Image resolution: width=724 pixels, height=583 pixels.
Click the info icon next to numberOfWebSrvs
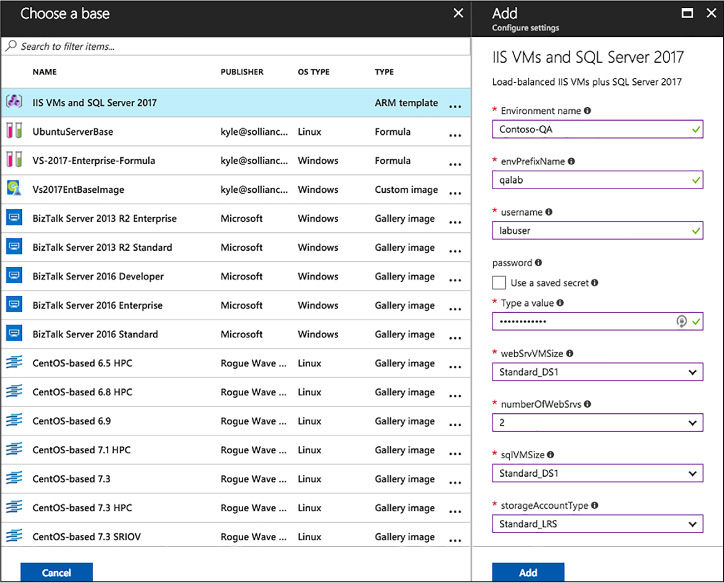(587, 404)
